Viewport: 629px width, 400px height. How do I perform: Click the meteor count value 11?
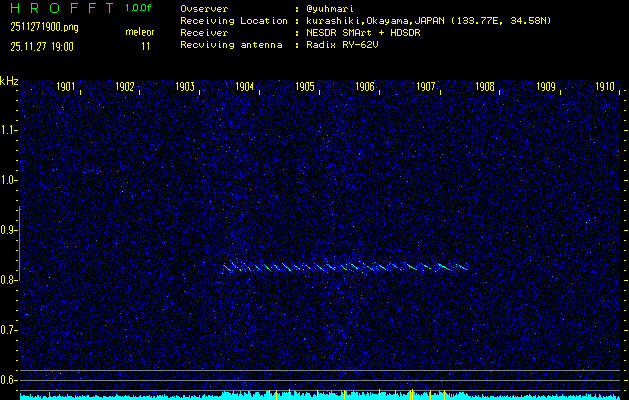145,46
